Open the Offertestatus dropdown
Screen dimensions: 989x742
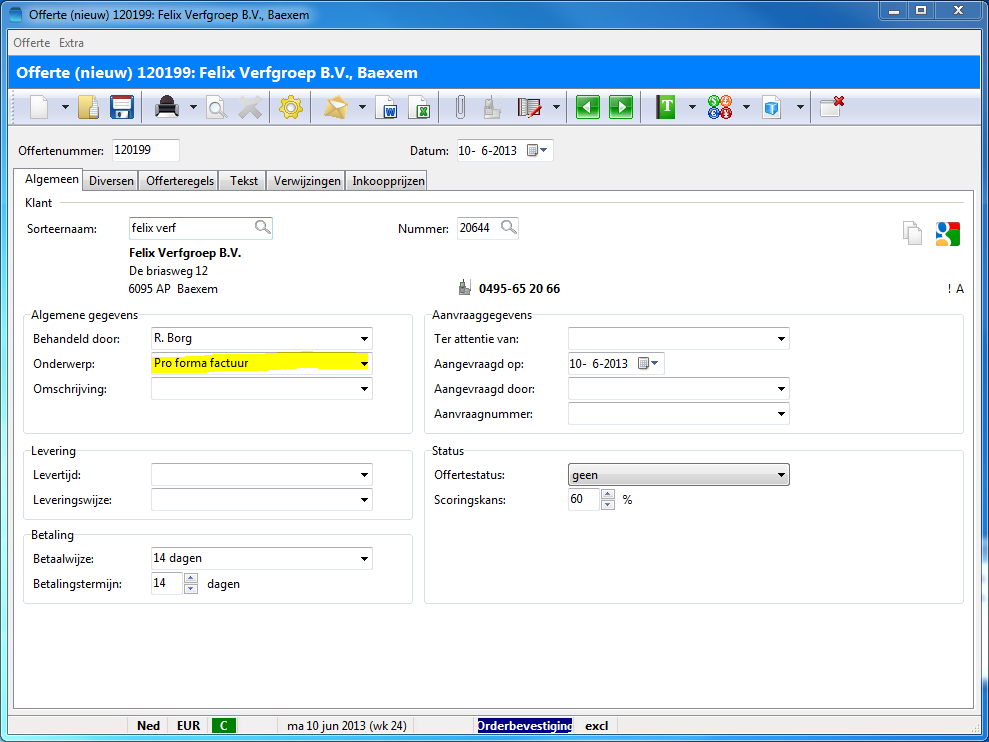point(781,475)
